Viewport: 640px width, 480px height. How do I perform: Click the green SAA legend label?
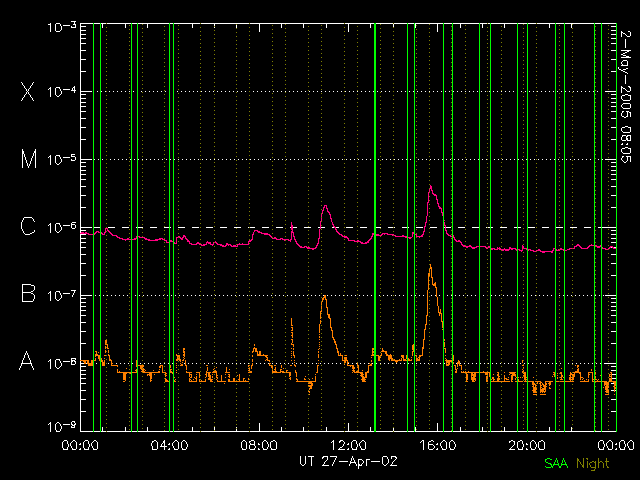[x=556, y=463]
